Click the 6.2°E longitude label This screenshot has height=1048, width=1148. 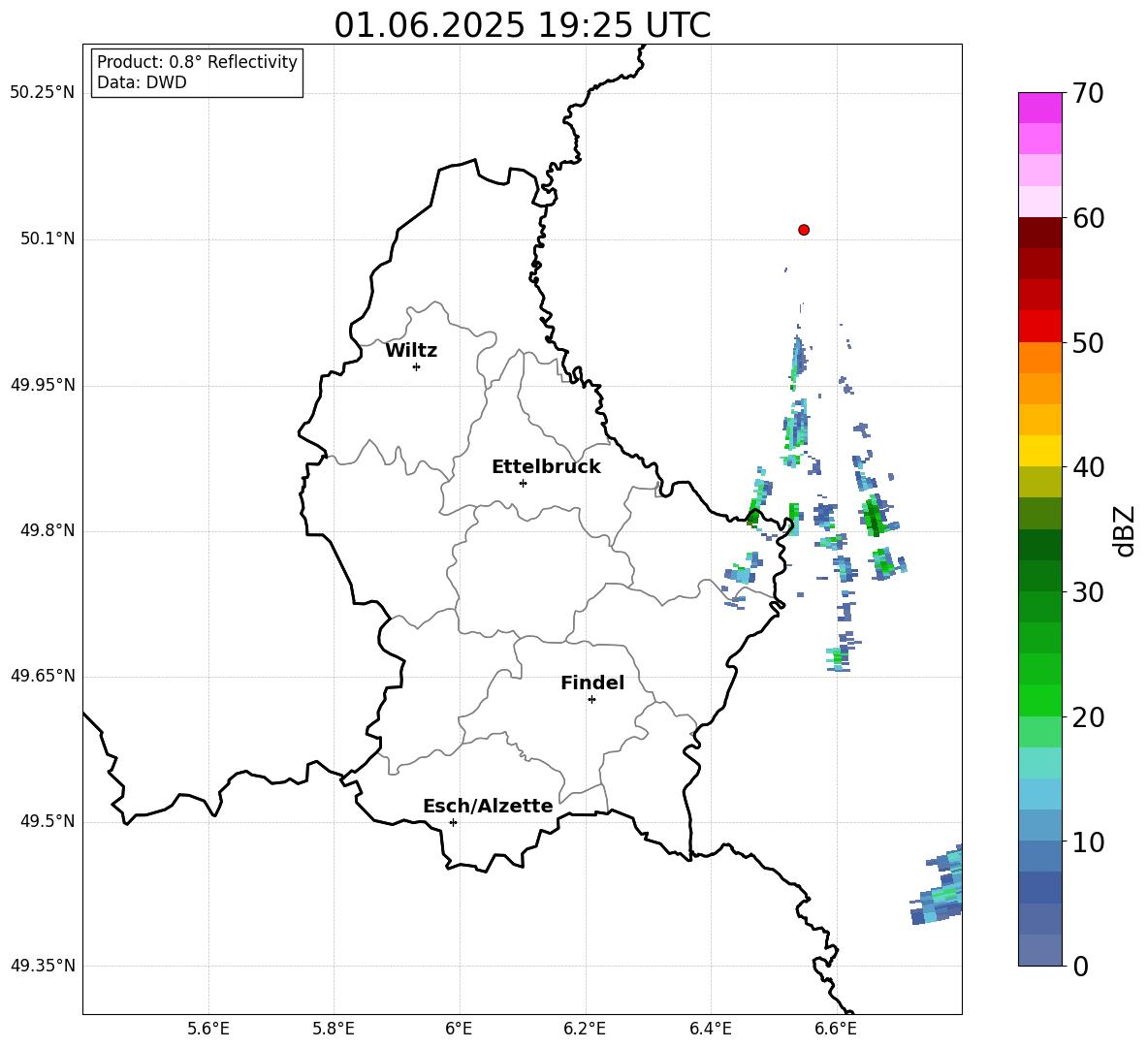click(x=585, y=1029)
